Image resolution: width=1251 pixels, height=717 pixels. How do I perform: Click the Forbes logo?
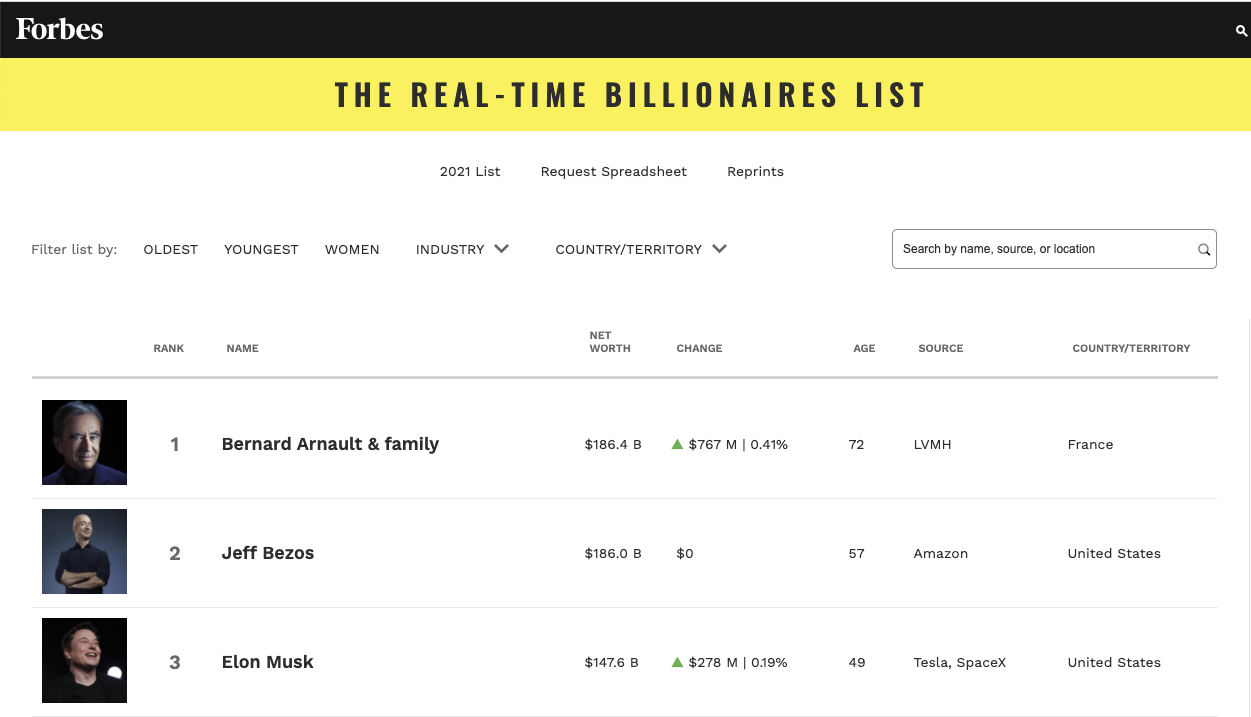59,29
